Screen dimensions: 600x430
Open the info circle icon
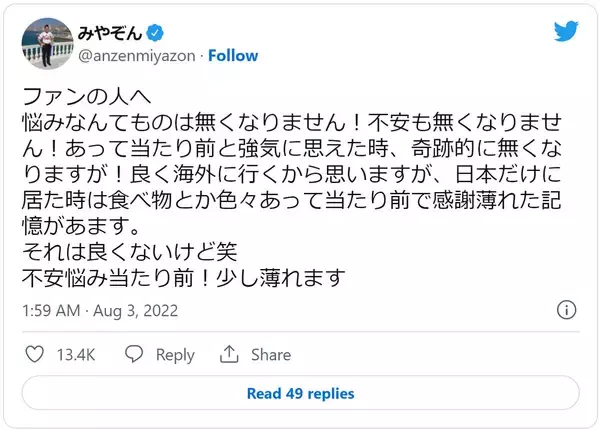(x=566, y=308)
